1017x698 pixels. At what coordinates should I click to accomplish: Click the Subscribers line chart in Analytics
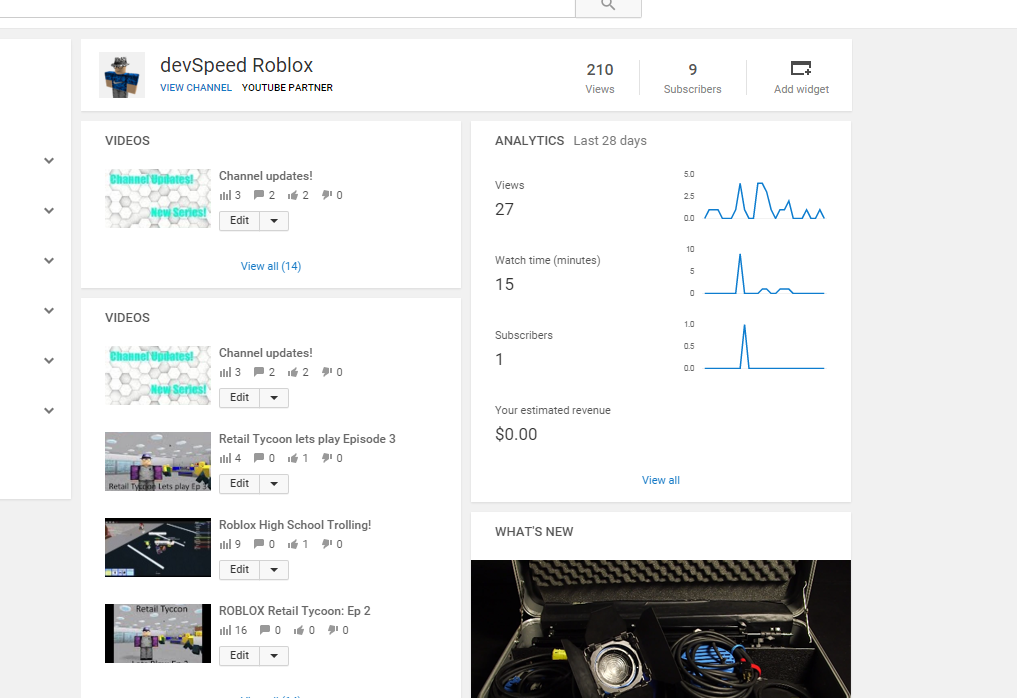click(764, 347)
